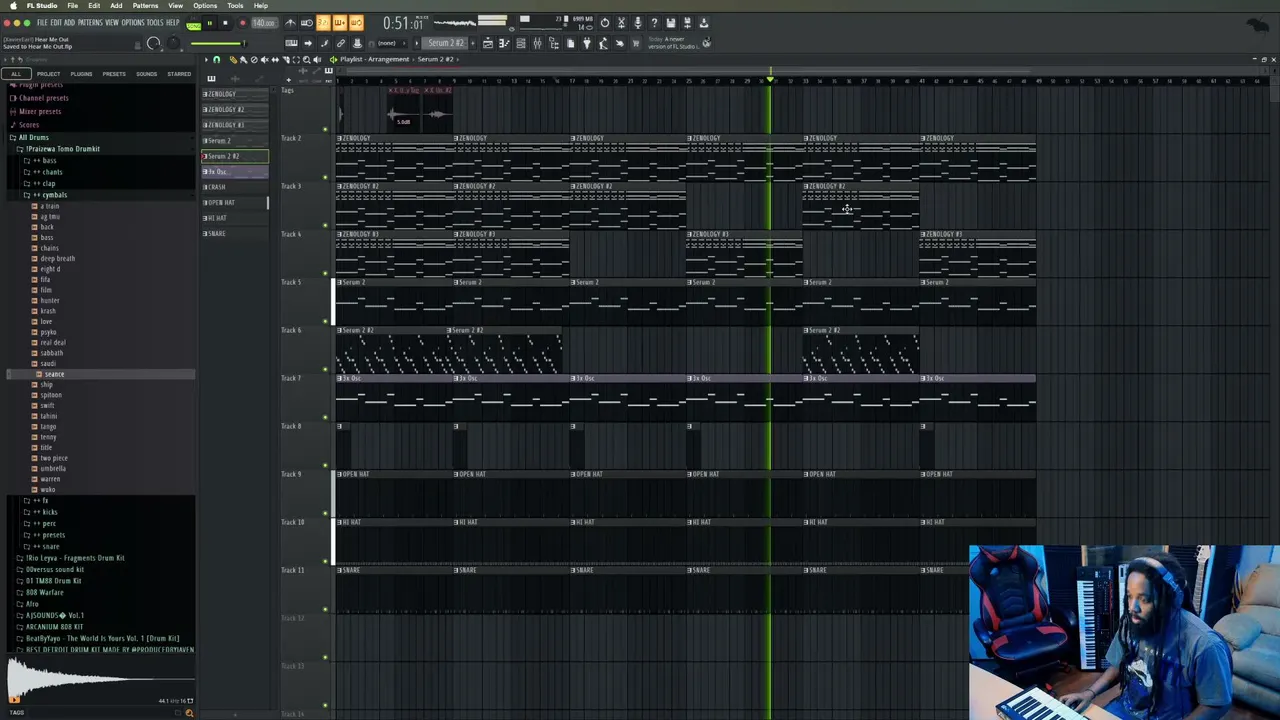Select the Paint brush tool in playlist toolbar
The width and height of the screenshot is (1280, 720).
click(x=243, y=60)
